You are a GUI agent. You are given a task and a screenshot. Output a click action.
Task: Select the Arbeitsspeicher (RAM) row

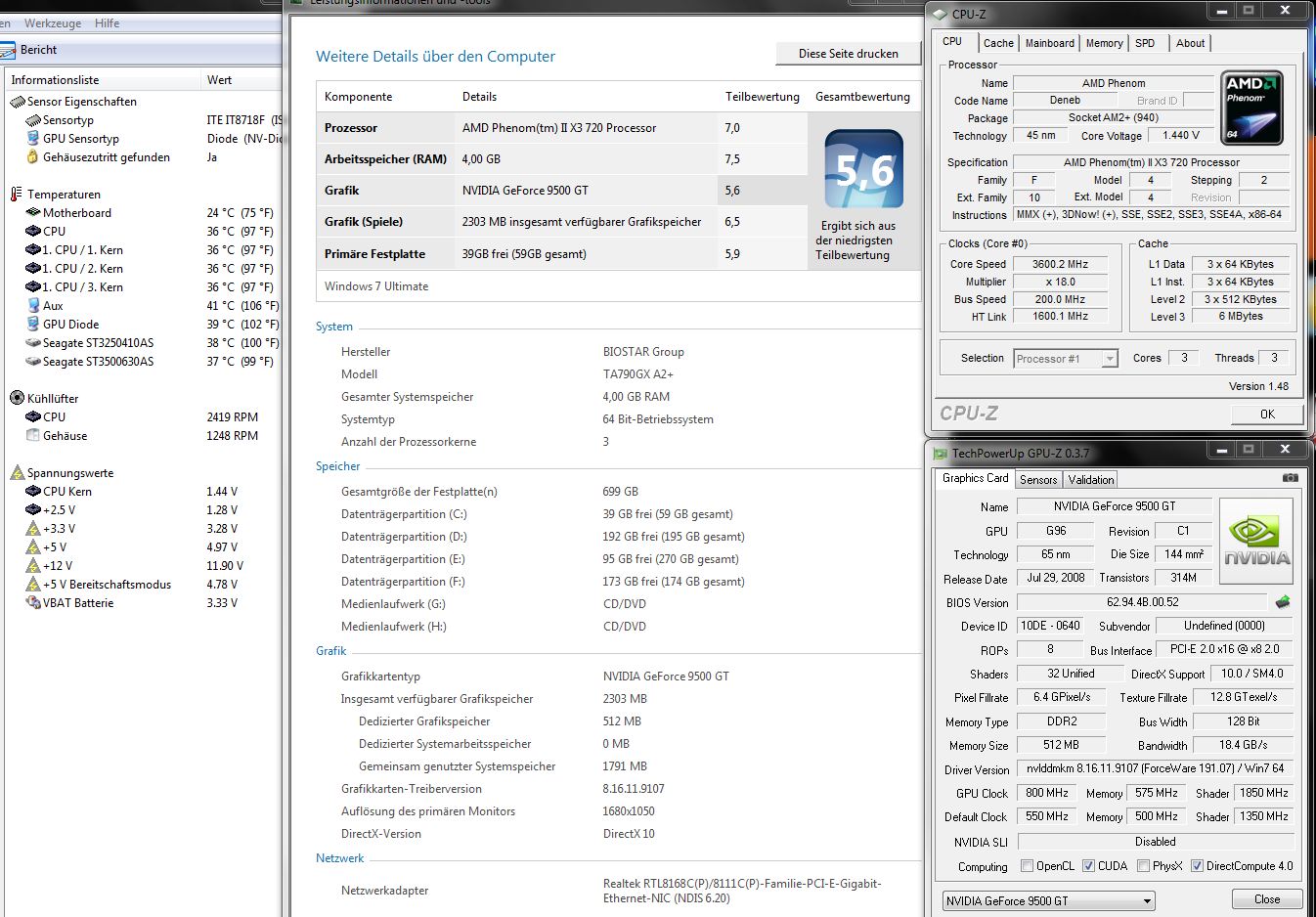[562, 159]
